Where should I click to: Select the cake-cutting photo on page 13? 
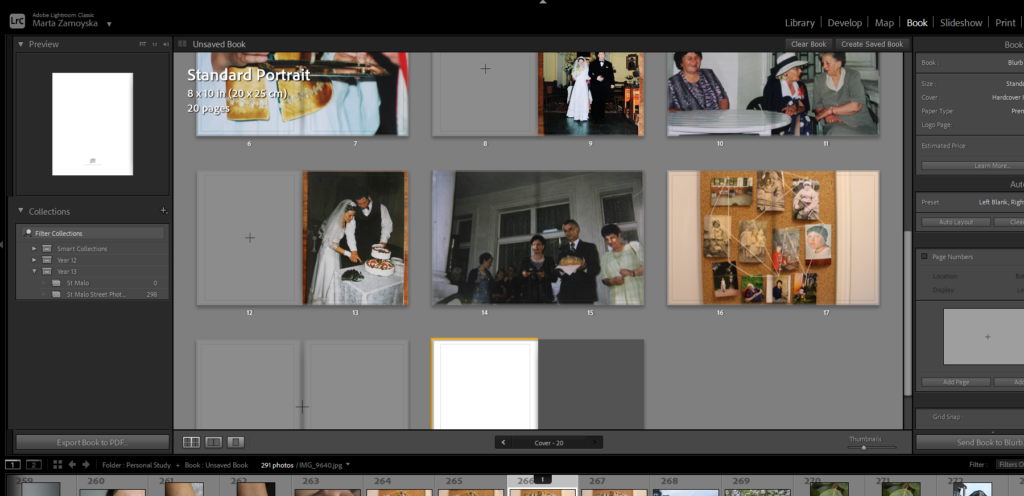pos(355,238)
